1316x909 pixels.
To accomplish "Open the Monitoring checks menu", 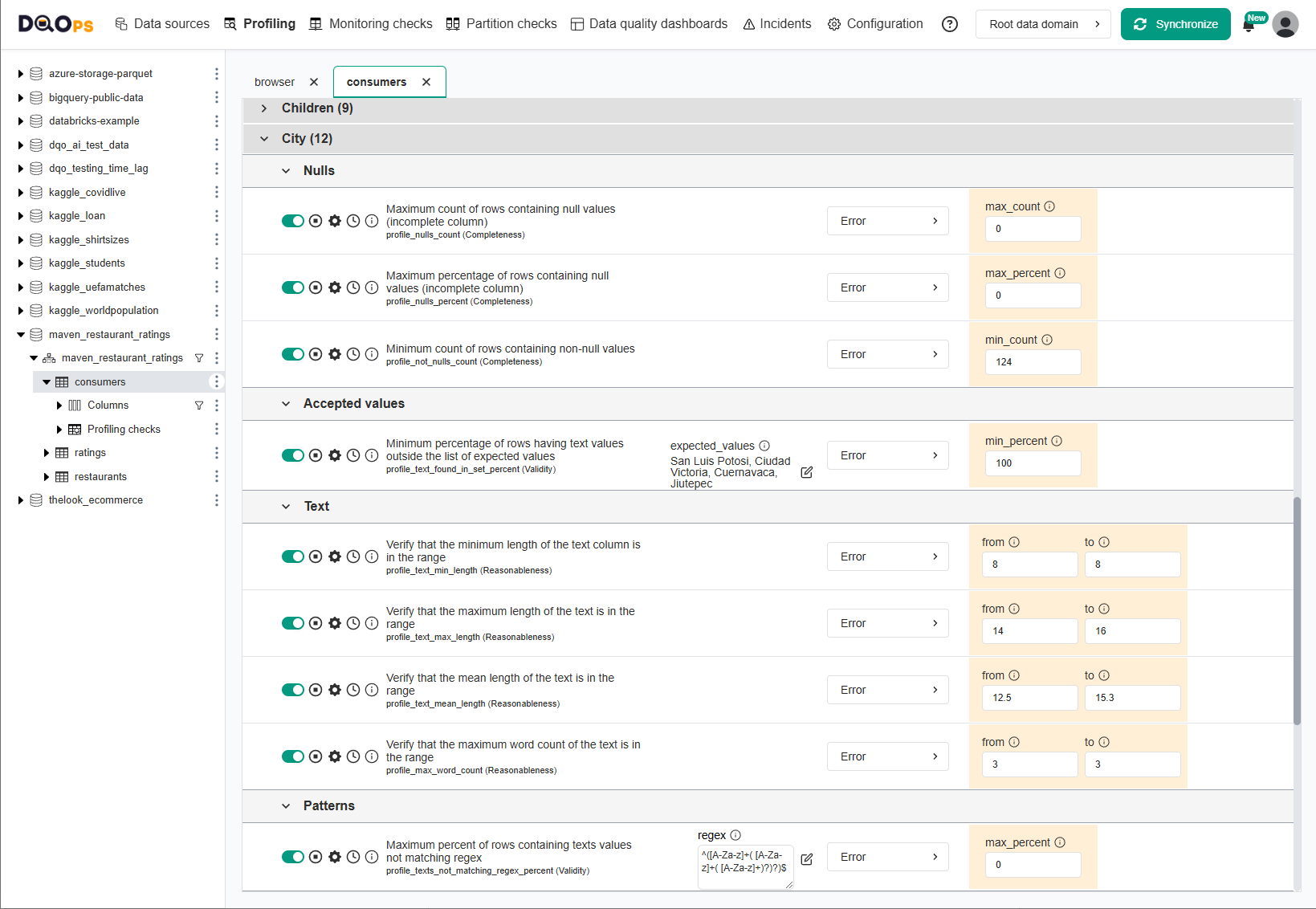I will tap(371, 24).
